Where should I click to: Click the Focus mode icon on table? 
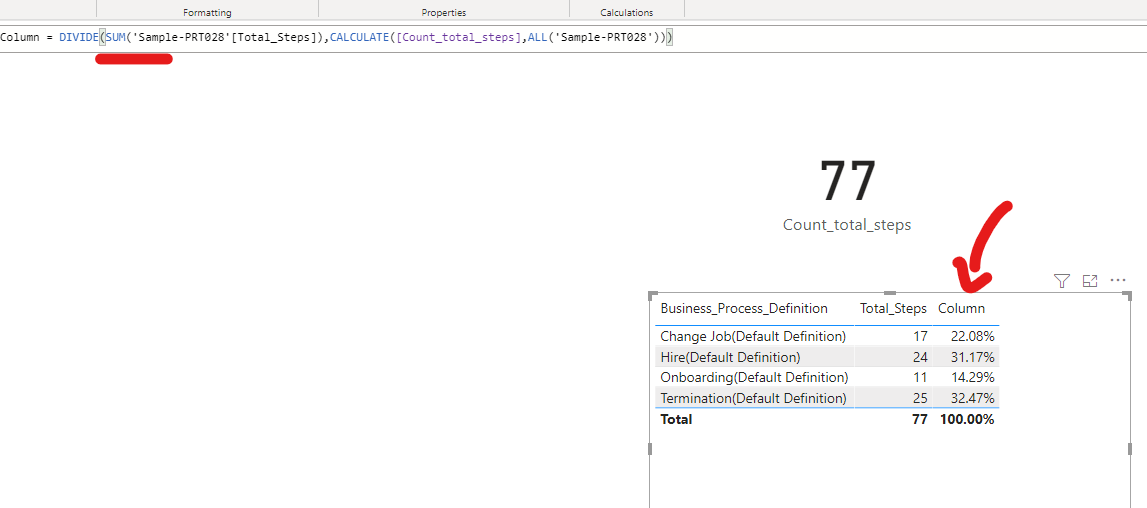click(x=1090, y=280)
